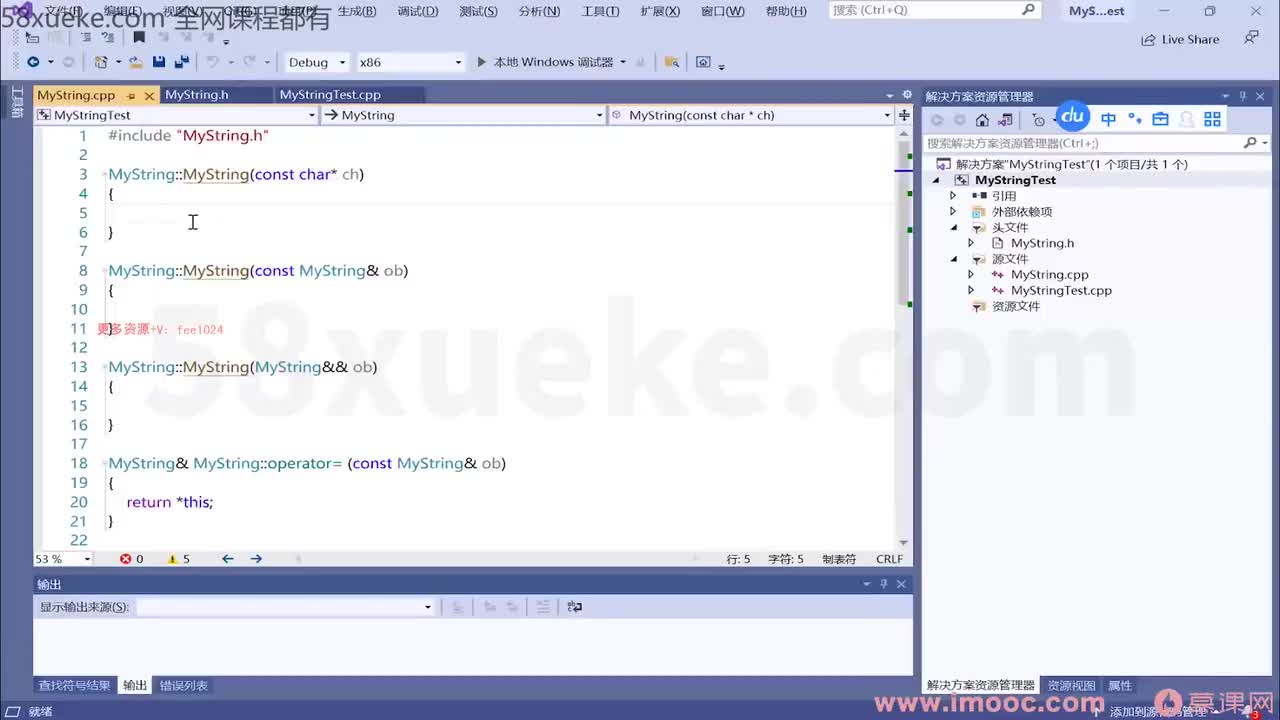Click the split editor icon beside member dropdown
This screenshot has width=1280, height=720.
click(904, 115)
